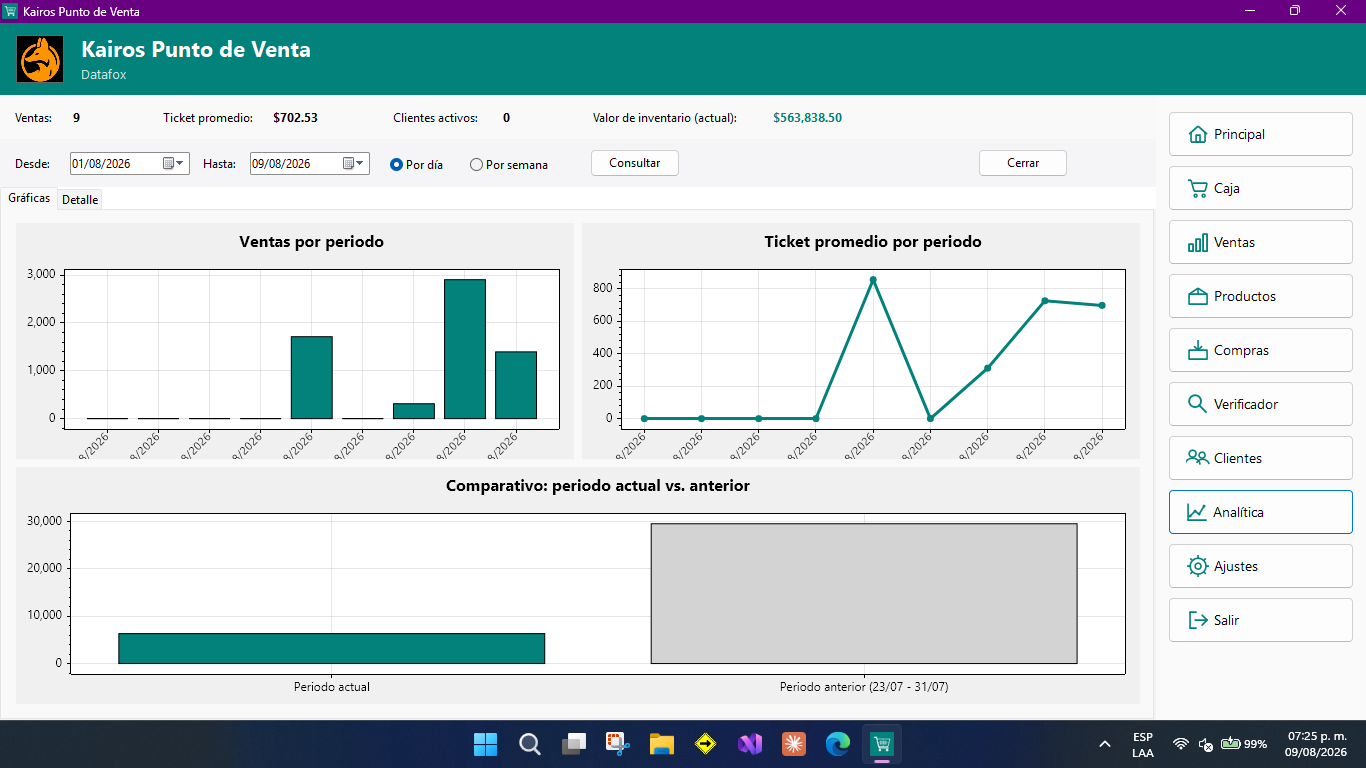Click the tallest bar in Ventas por periodo
This screenshot has height=768, width=1366.
pyautogui.click(x=465, y=349)
